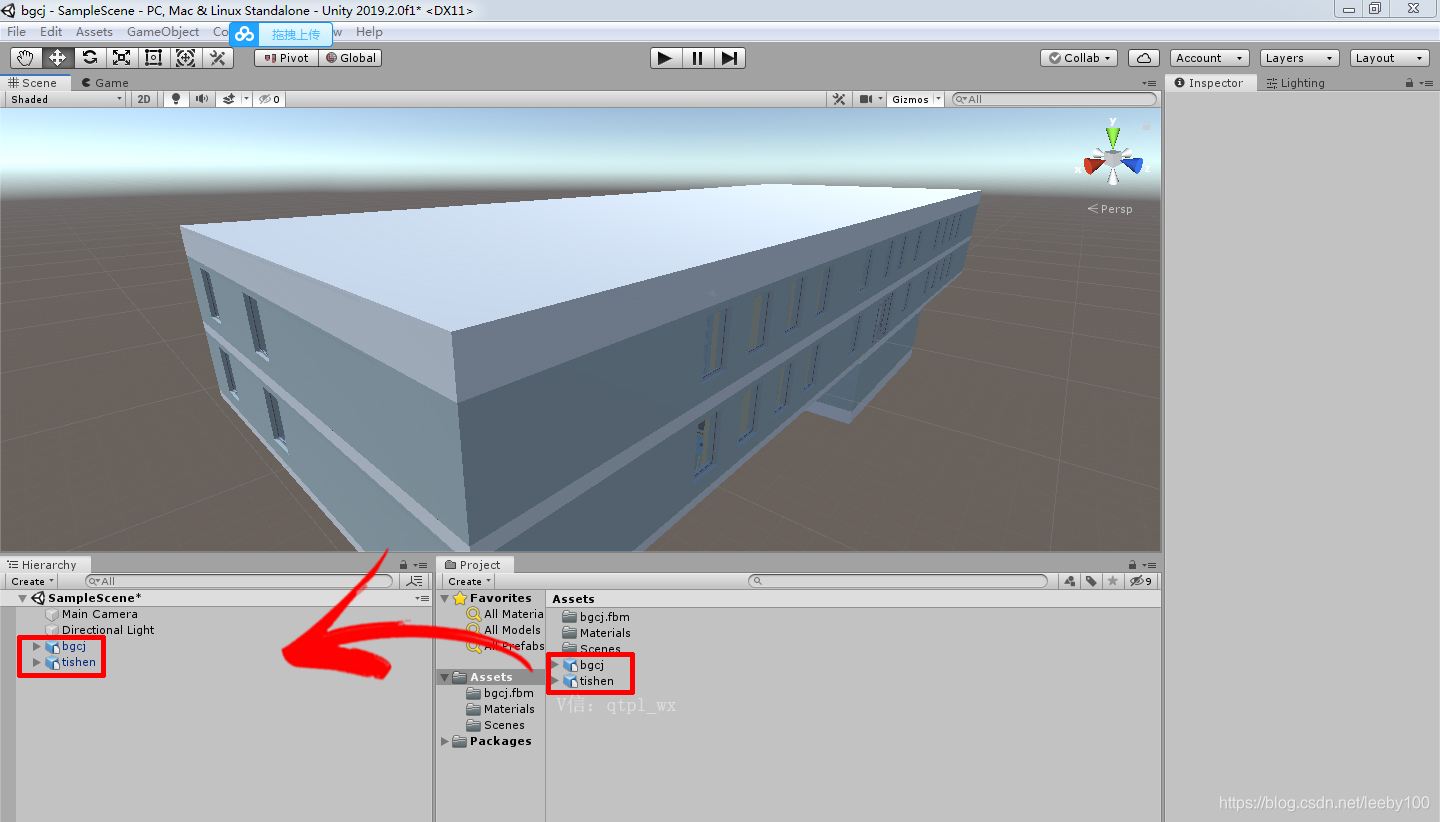Save the Project search to favorites

tap(1113, 581)
